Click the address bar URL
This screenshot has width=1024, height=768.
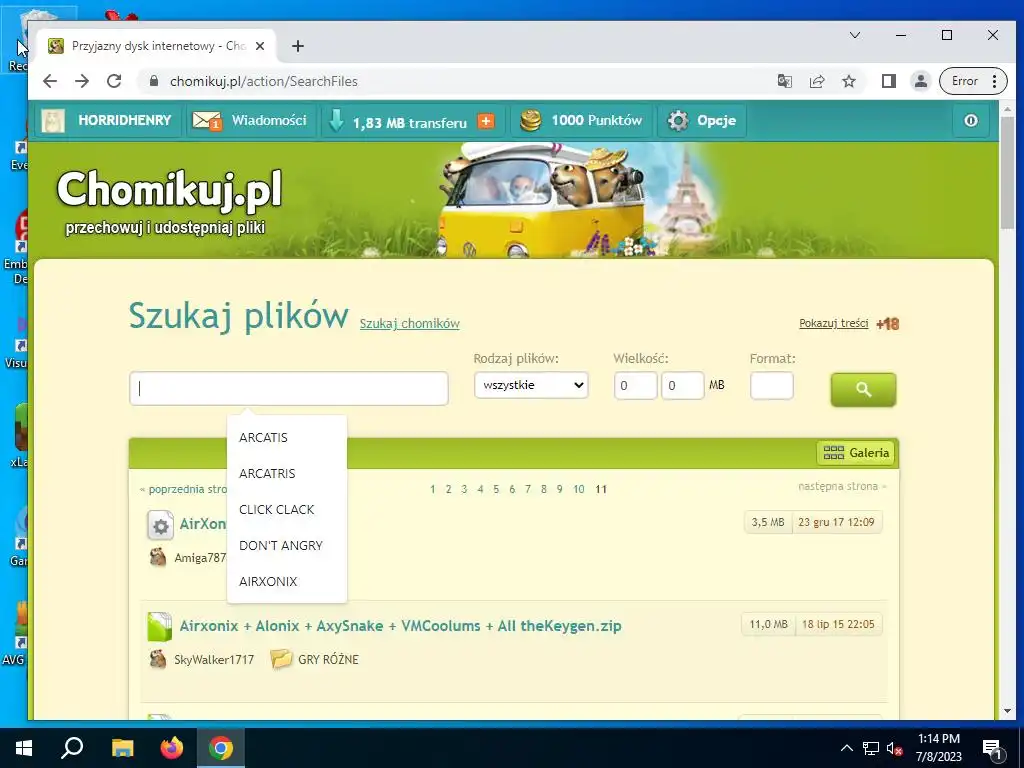tap(264, 81)
